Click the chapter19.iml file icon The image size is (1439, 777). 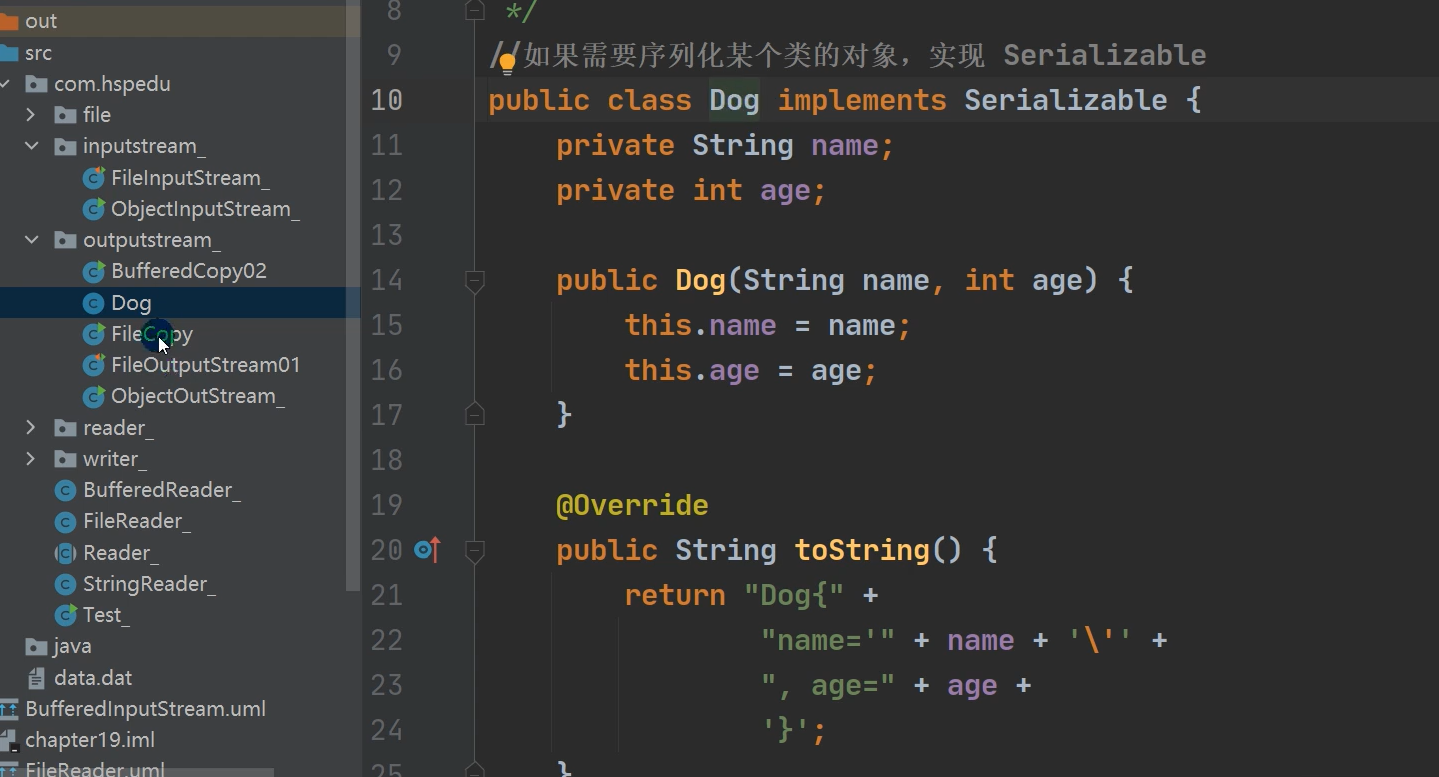[8, 740]
